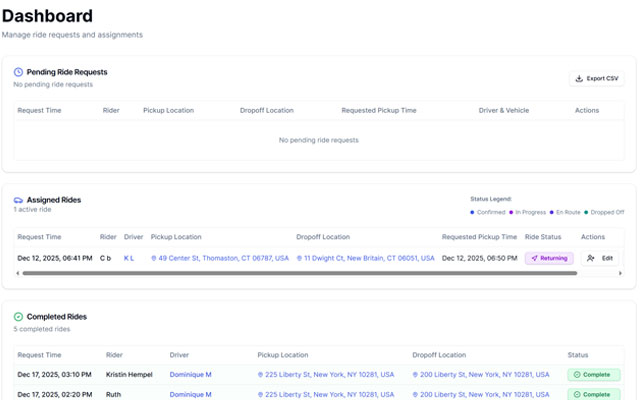Screen dimensions: 640x400
Task: Click Status header in Completed Rides table
Action: click(x=578, y=355)
